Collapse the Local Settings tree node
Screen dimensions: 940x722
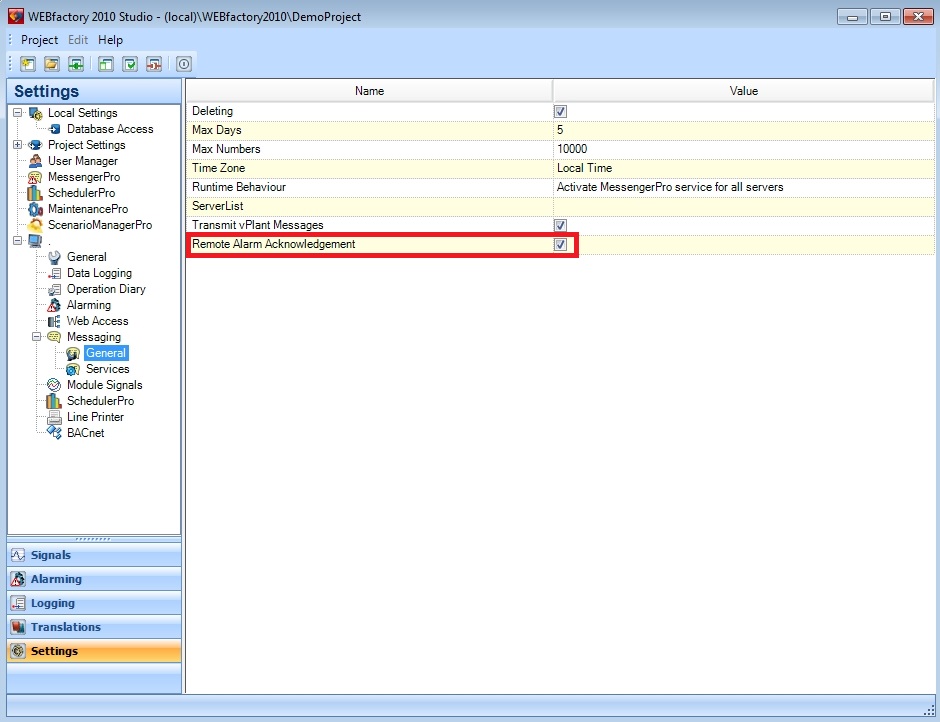(x=17, y=113)
